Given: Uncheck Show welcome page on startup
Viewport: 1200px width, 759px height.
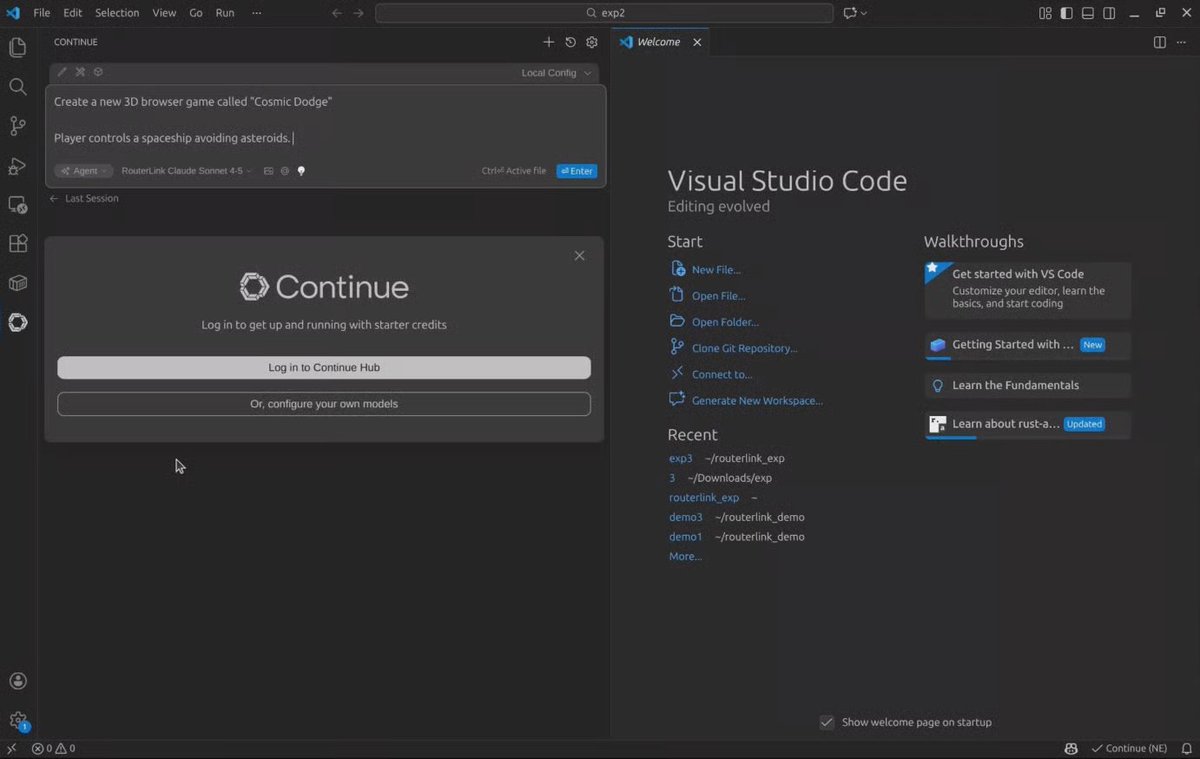Looking at the screenshot, I should [x=827, y=722].
